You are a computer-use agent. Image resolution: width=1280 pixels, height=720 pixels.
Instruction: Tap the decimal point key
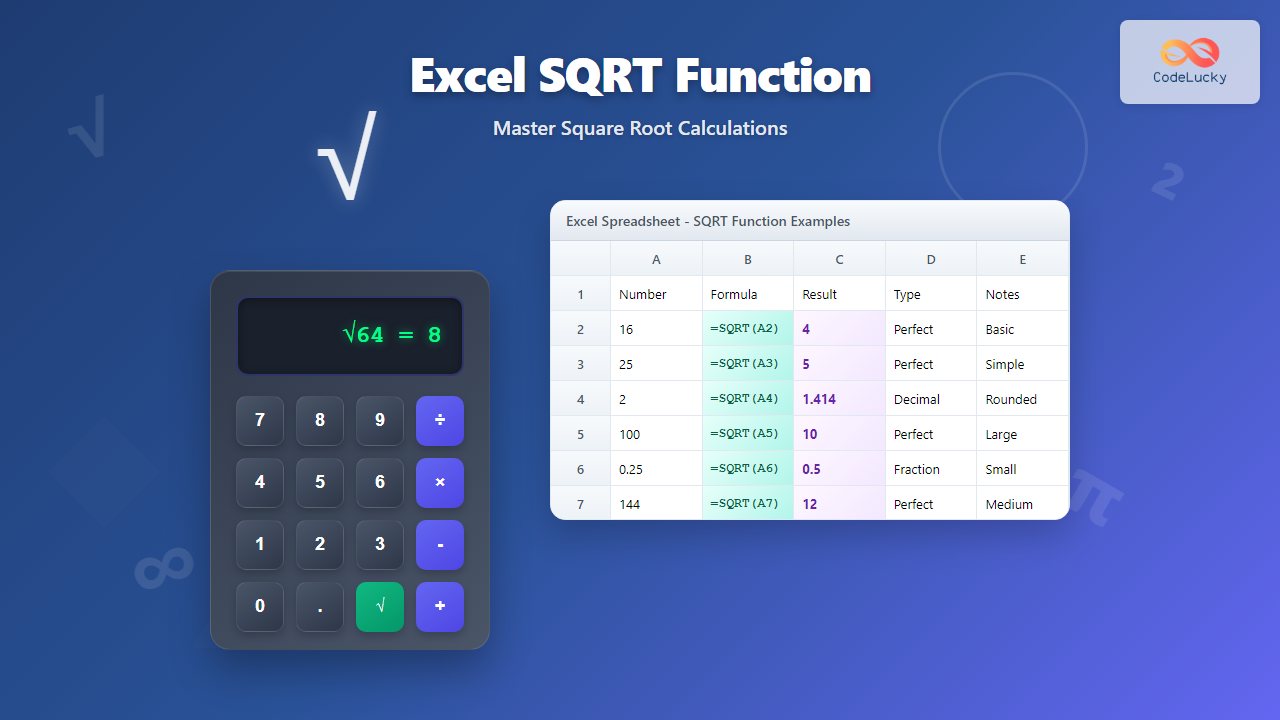[x=320, y=606]
